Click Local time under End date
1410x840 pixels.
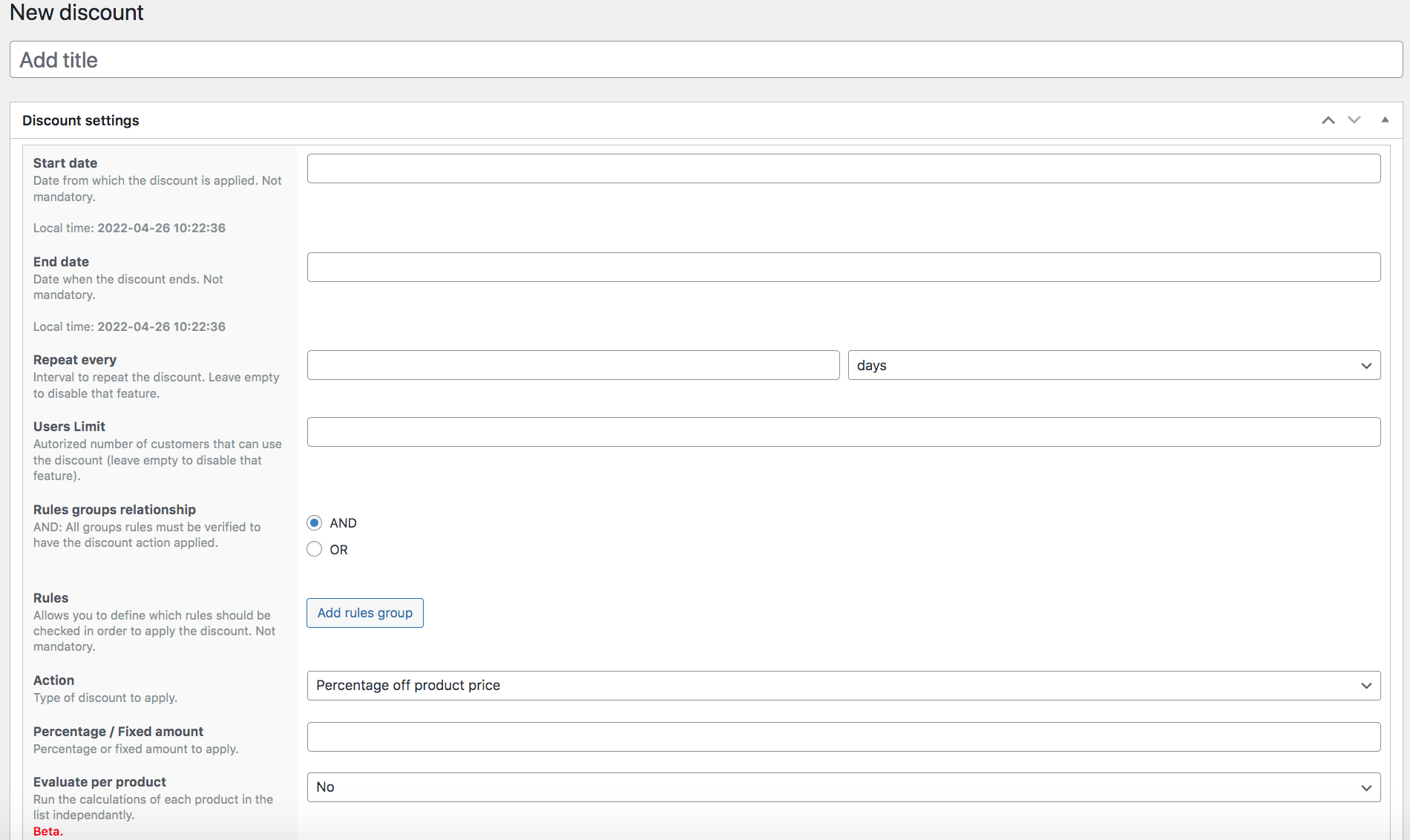pos(129,327)
